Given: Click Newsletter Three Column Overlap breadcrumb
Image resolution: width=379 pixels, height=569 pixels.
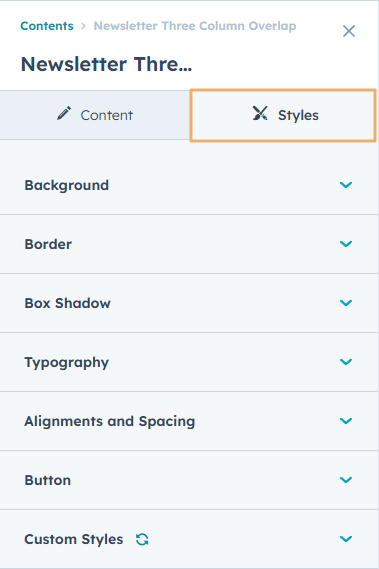Looking at the screenshot, I should point(195,26).
